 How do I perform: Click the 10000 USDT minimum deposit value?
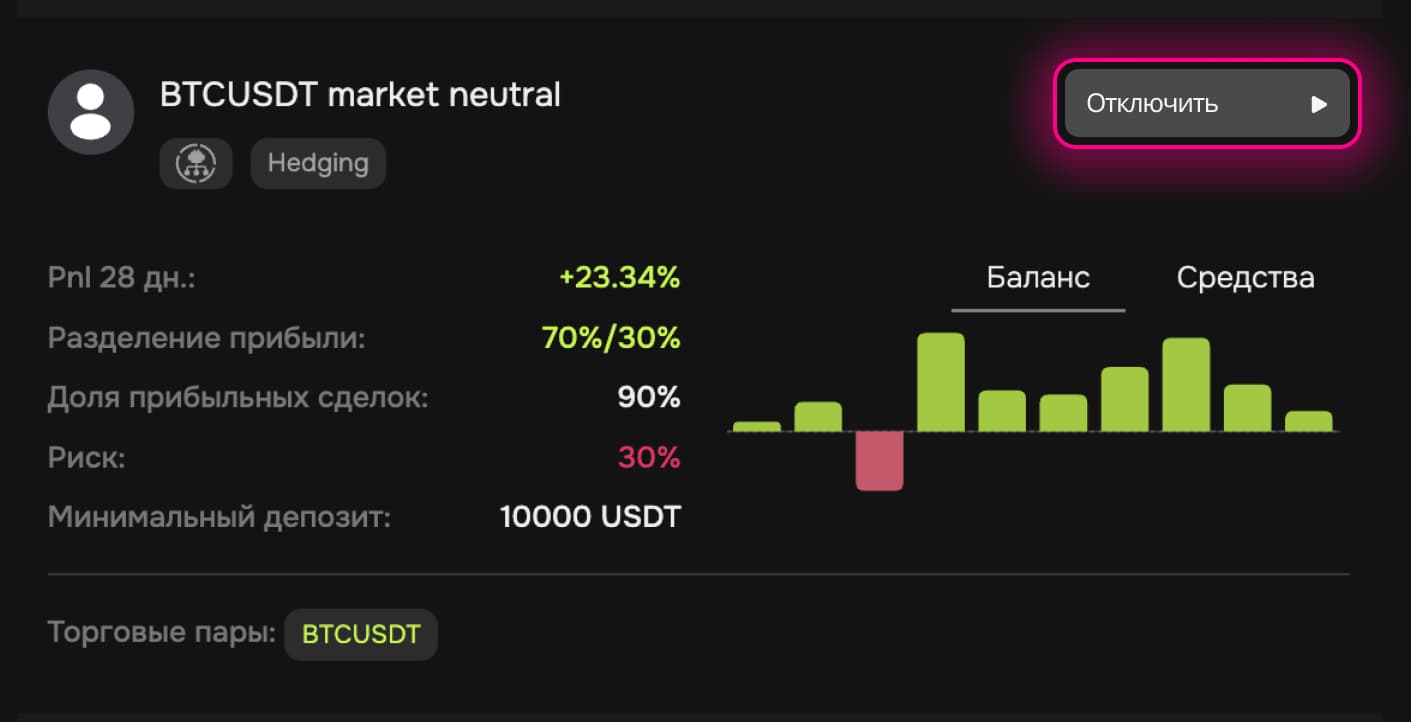tap(590, 518)
